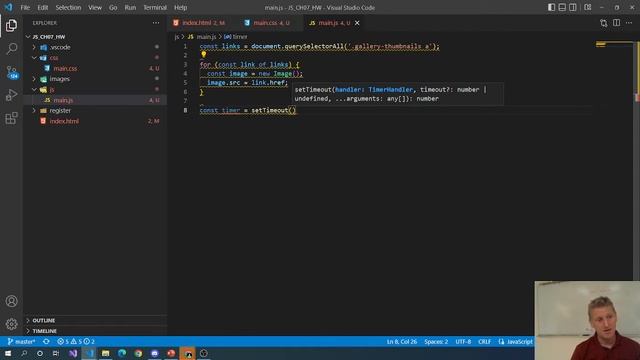Open the Run menu
The image size is (640, 360).
[130, 7]
